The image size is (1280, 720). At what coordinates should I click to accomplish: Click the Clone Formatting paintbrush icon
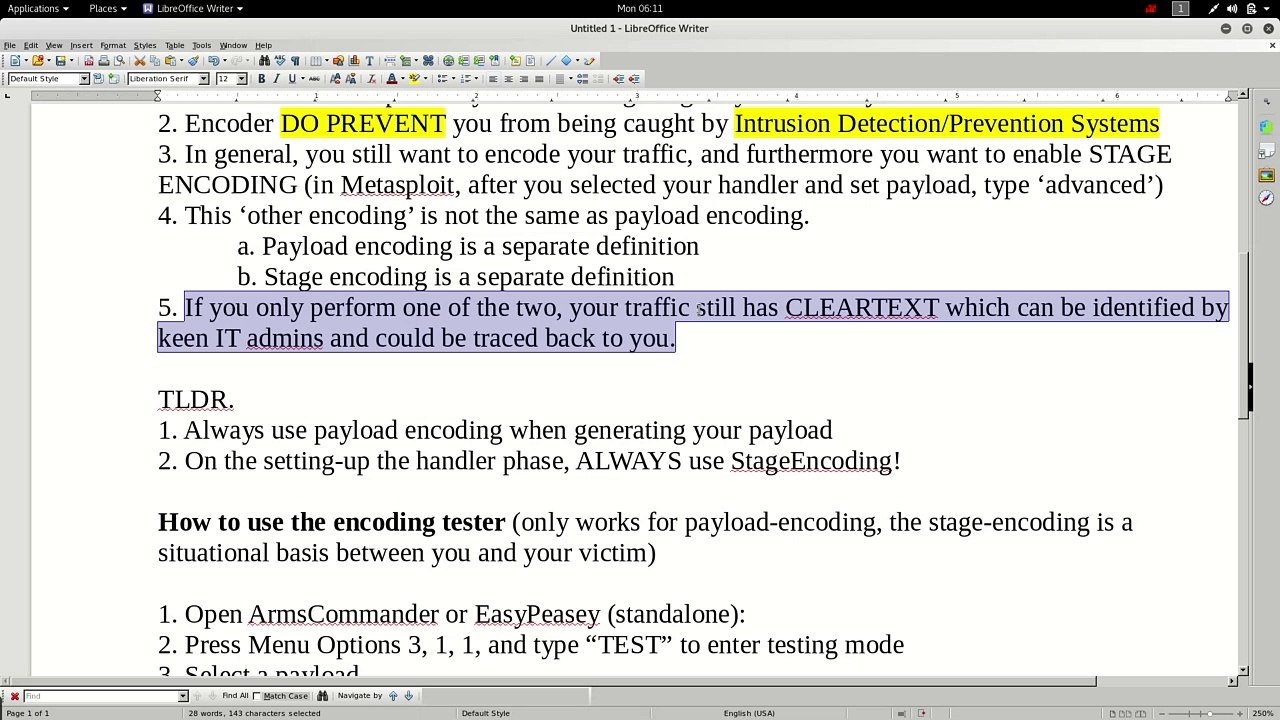click(193, 61)
